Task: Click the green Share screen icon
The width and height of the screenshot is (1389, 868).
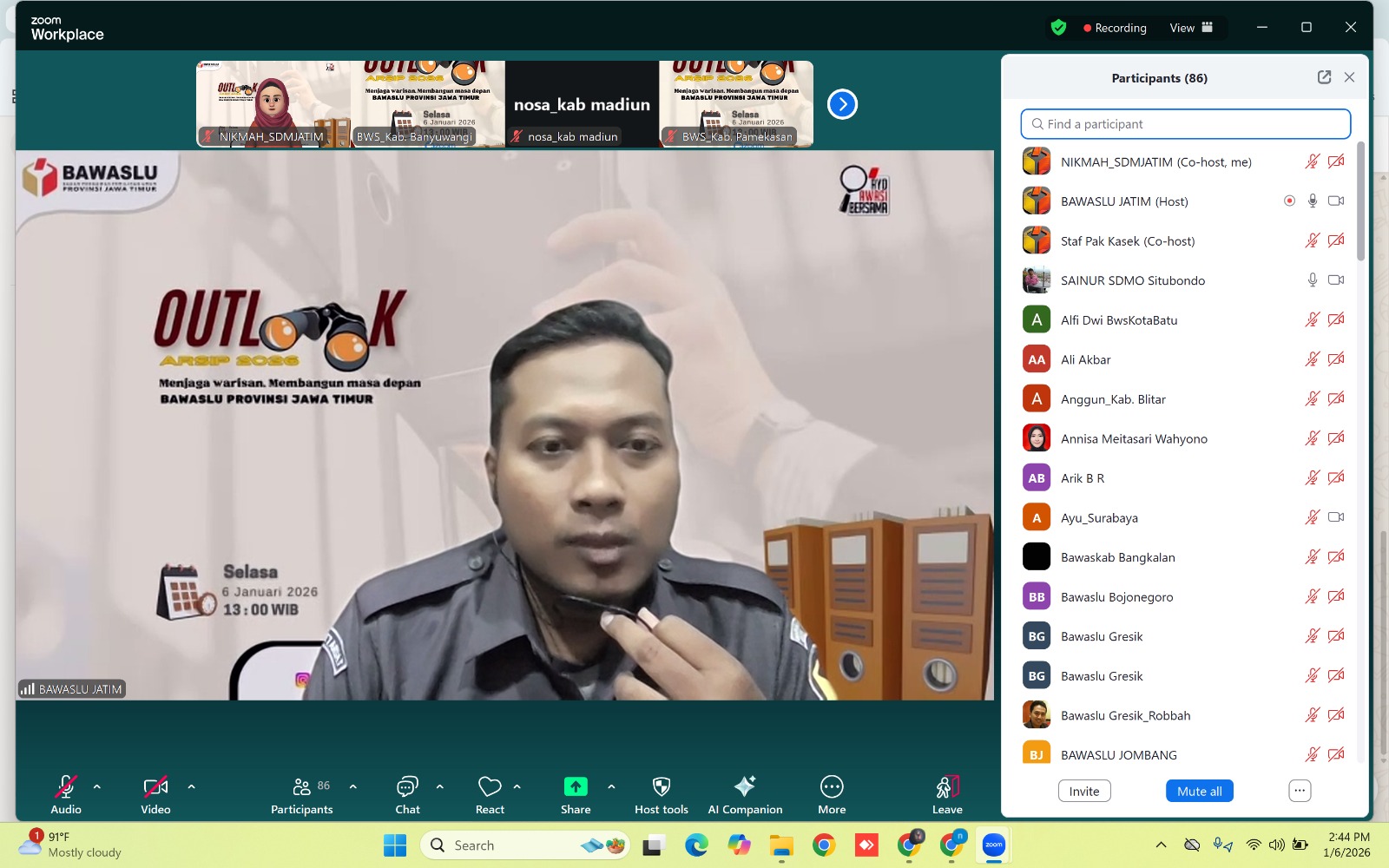Action: 576,787
